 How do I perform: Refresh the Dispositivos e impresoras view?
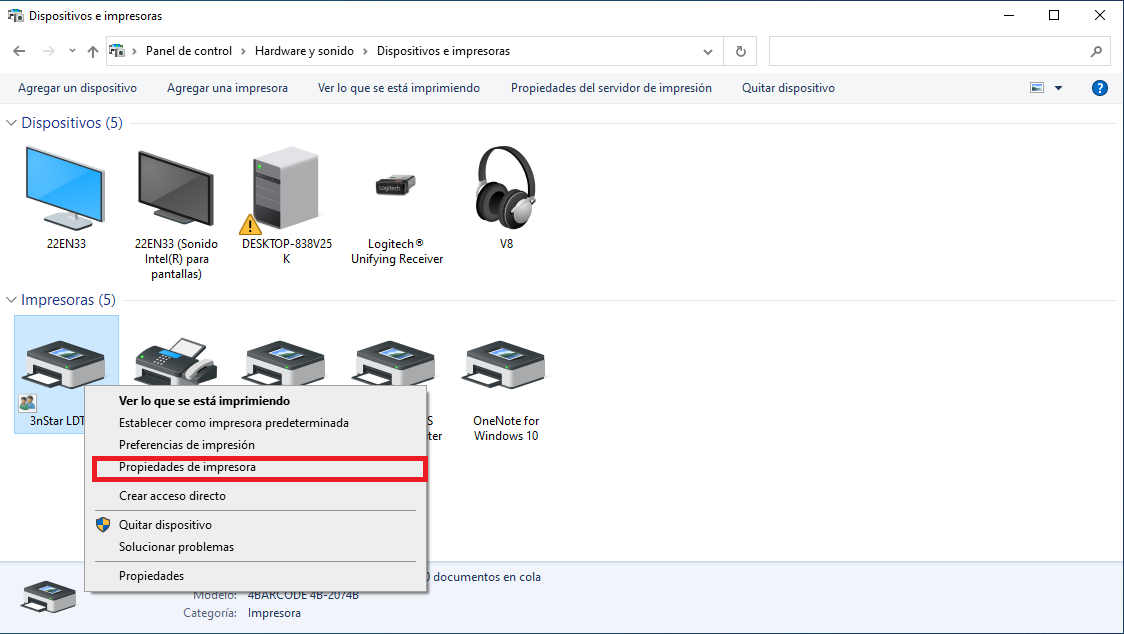click(x=740, y=51)
